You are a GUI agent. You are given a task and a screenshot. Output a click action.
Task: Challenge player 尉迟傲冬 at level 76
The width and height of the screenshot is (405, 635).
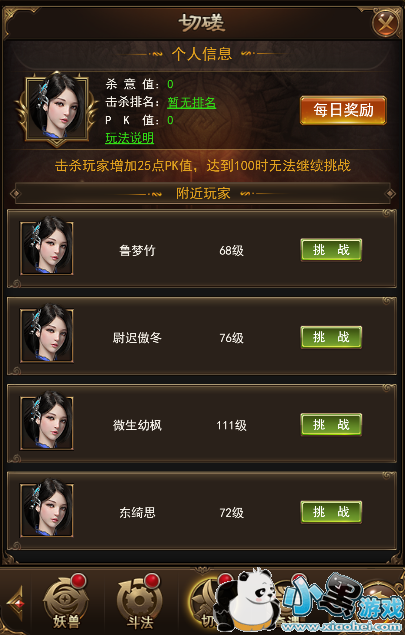pyautogui.click(x=331, y=337)
